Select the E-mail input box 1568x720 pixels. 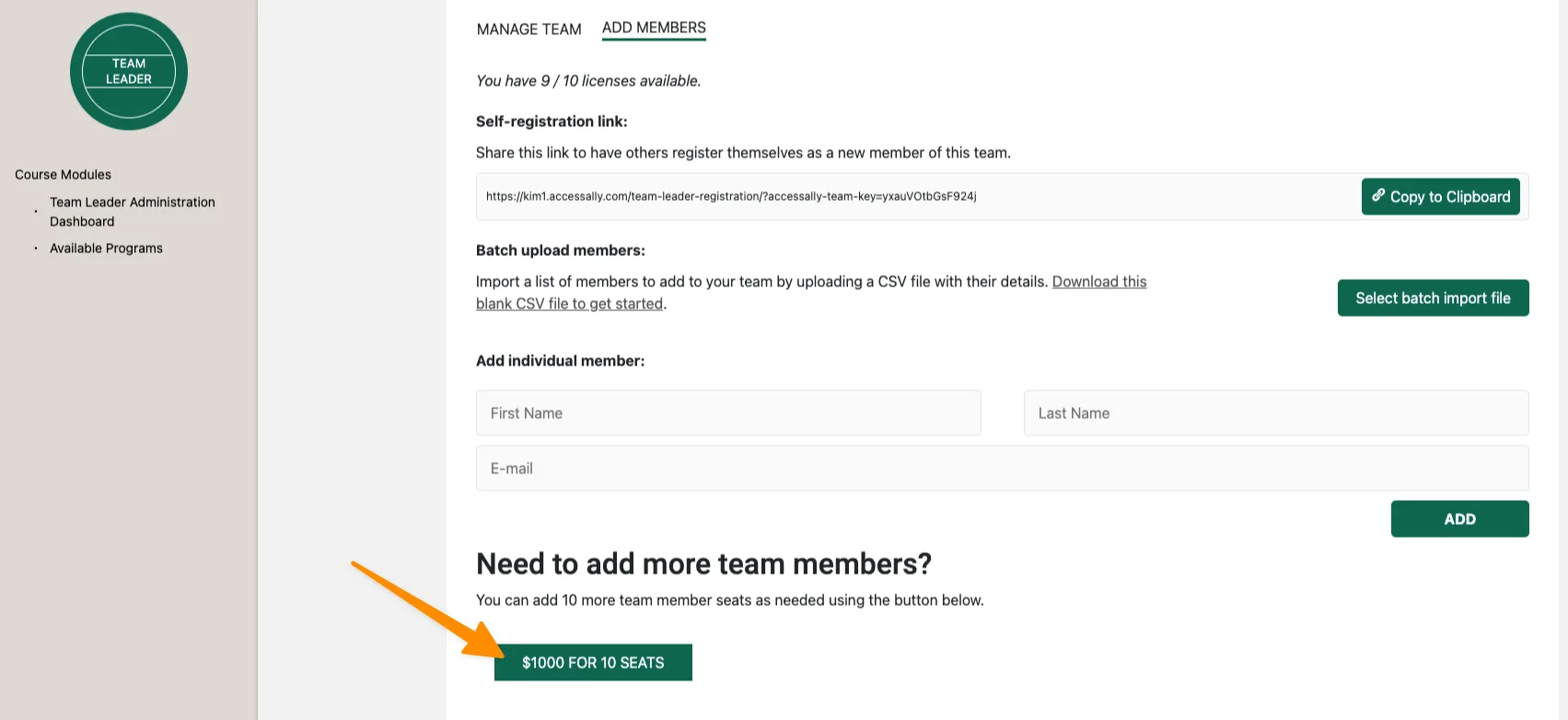click(1002, 469)
